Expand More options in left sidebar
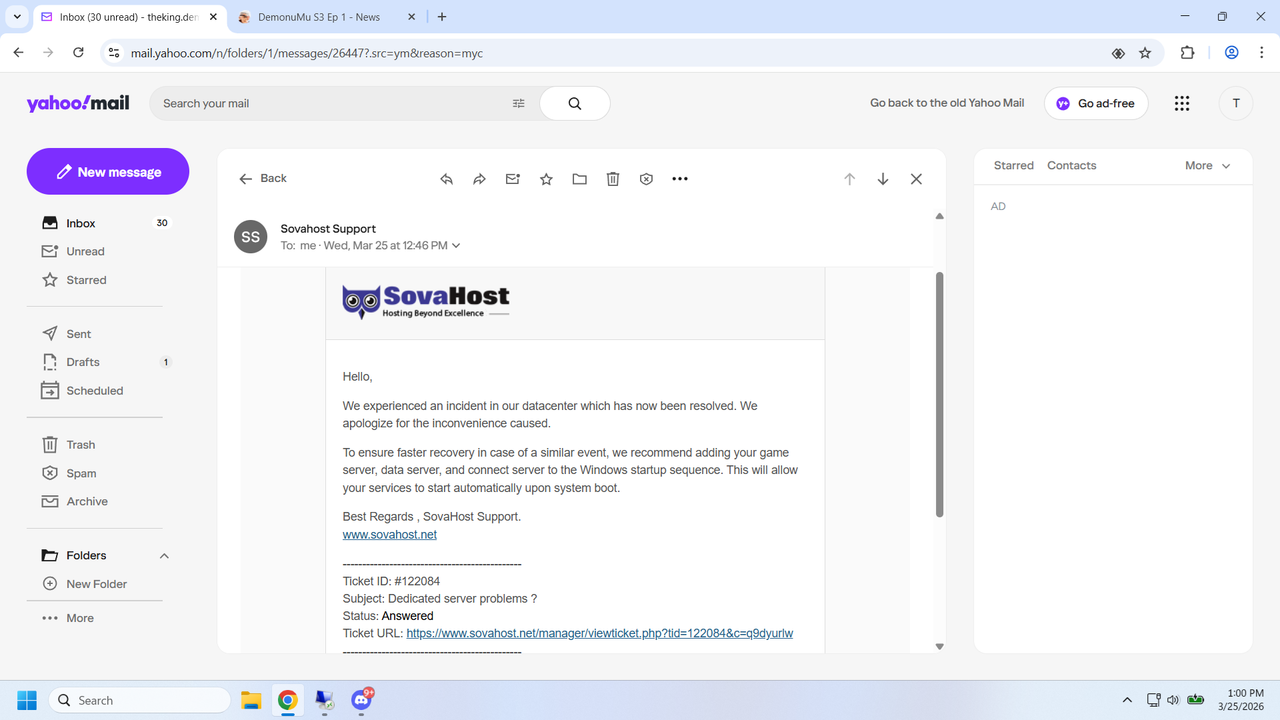 point(67,618)
